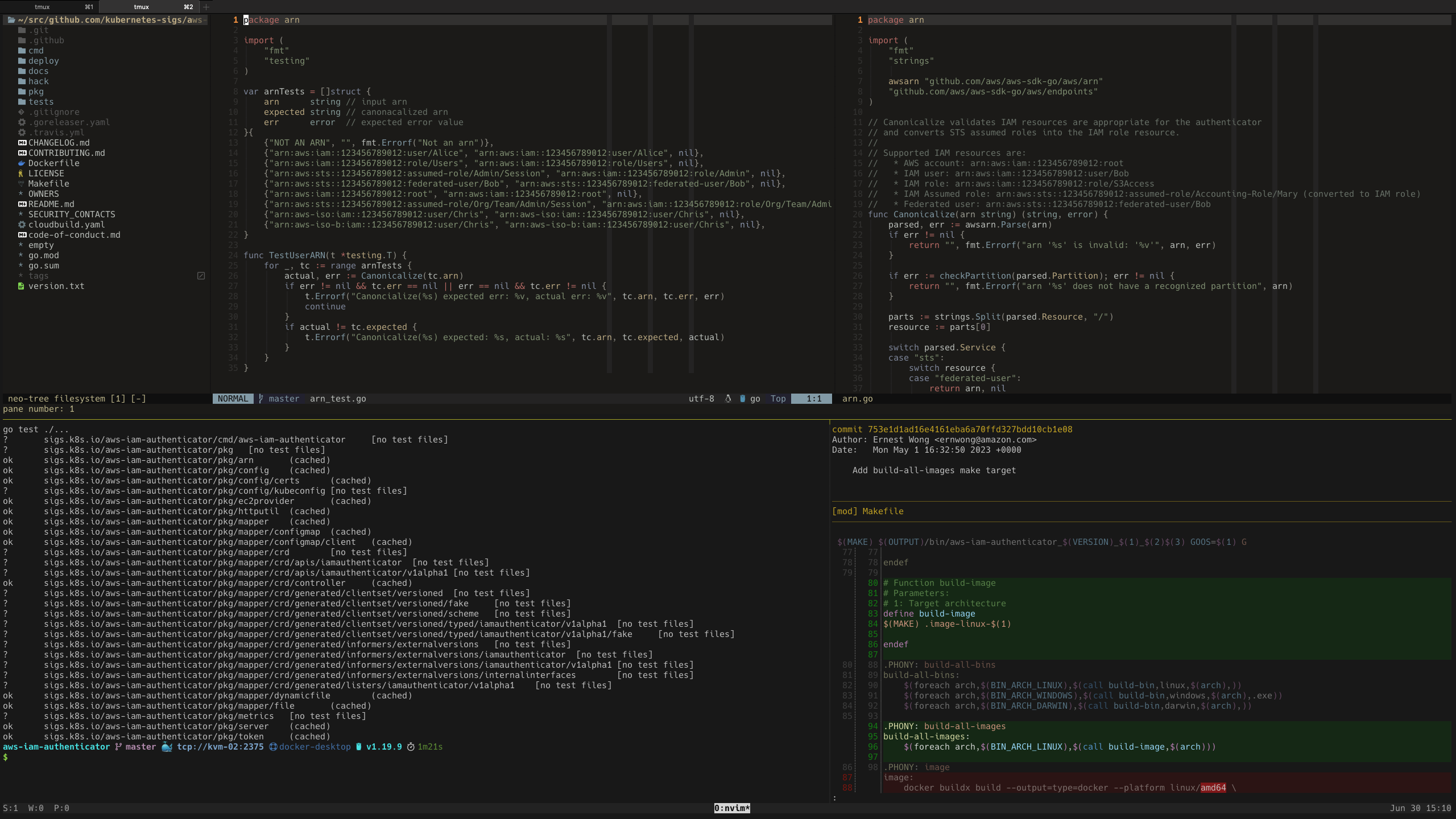
Task: Click the [mod] Makefile diff header
Action: click(x=867, y=511)
